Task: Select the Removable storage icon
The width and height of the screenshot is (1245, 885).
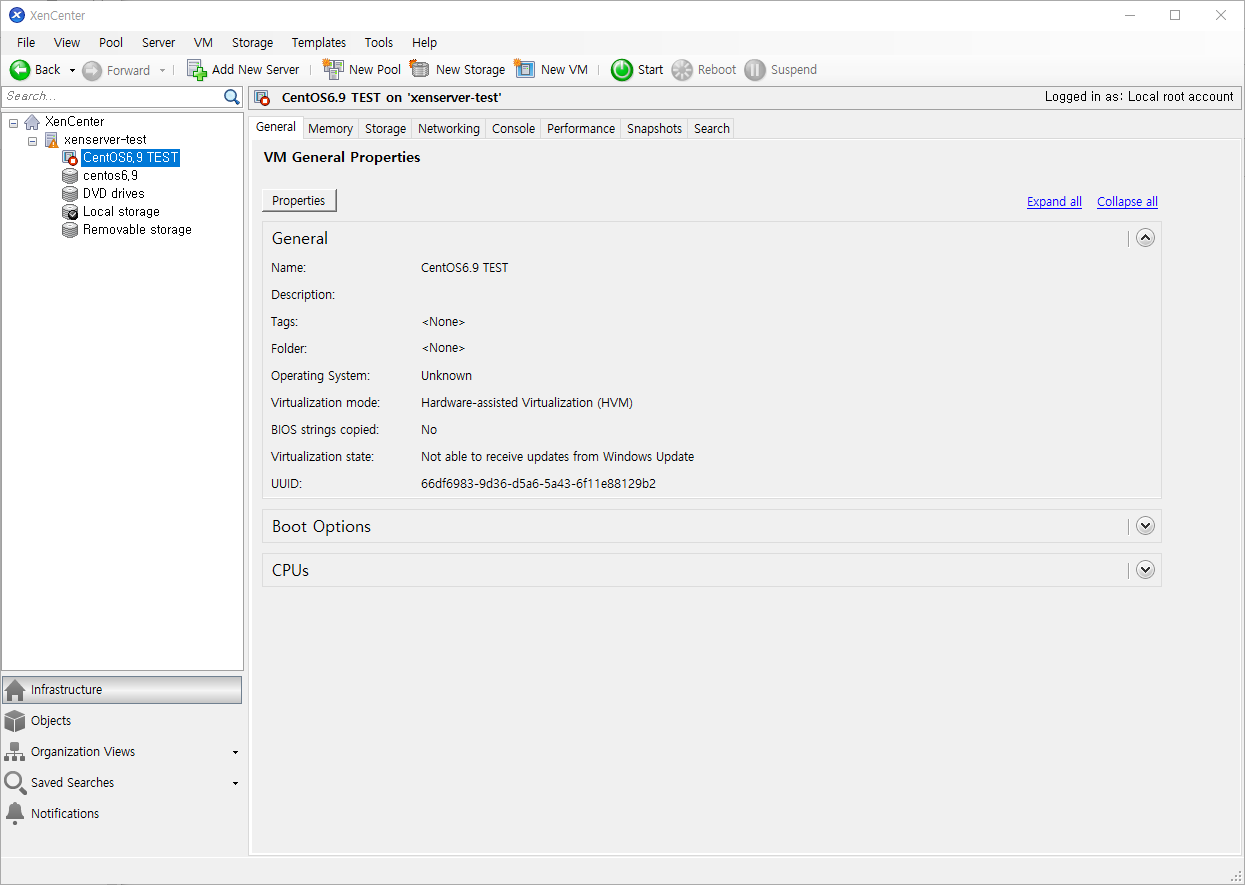Action: click(70, 230)
